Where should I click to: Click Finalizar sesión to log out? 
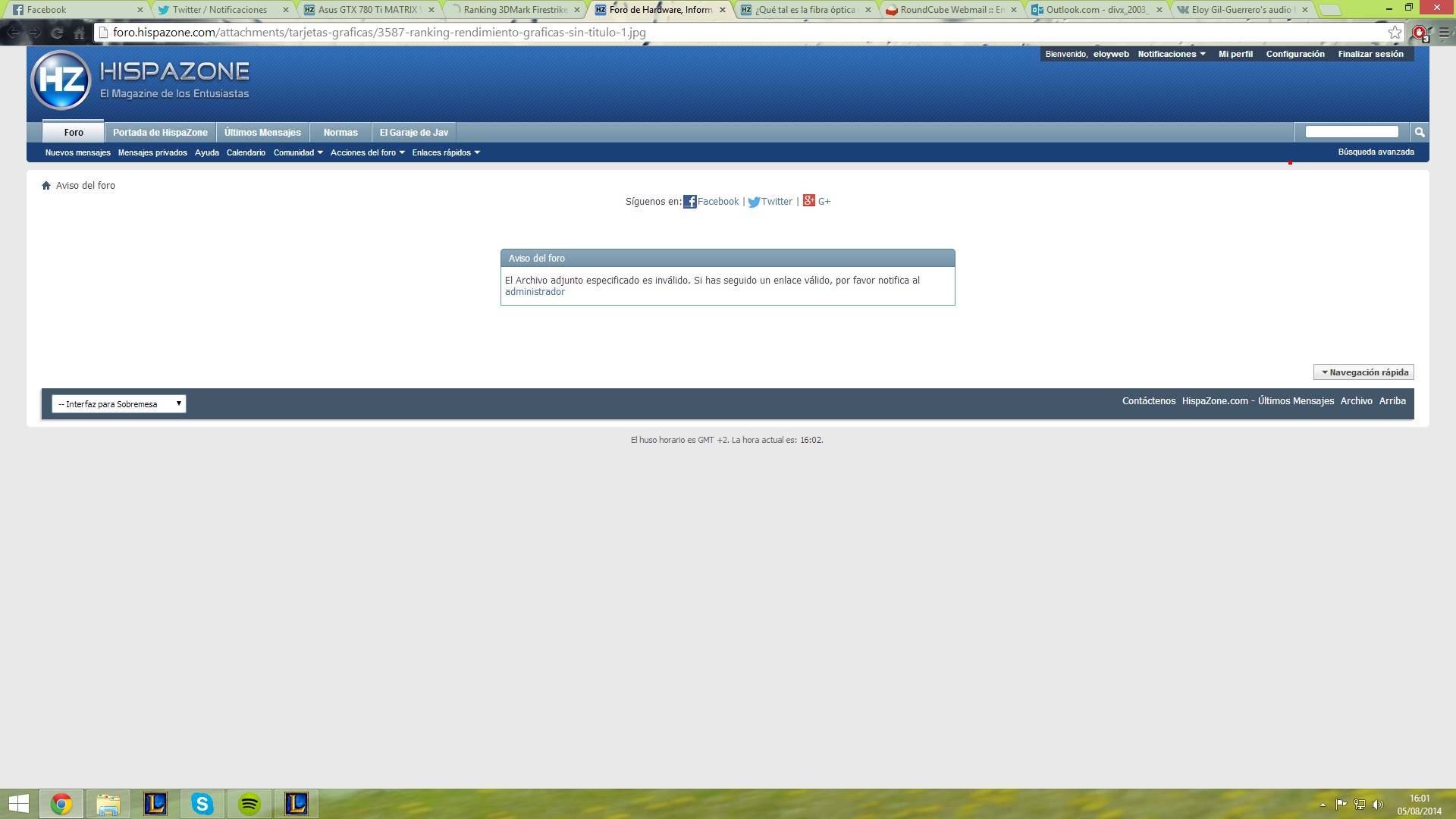tap(1370, 54)
